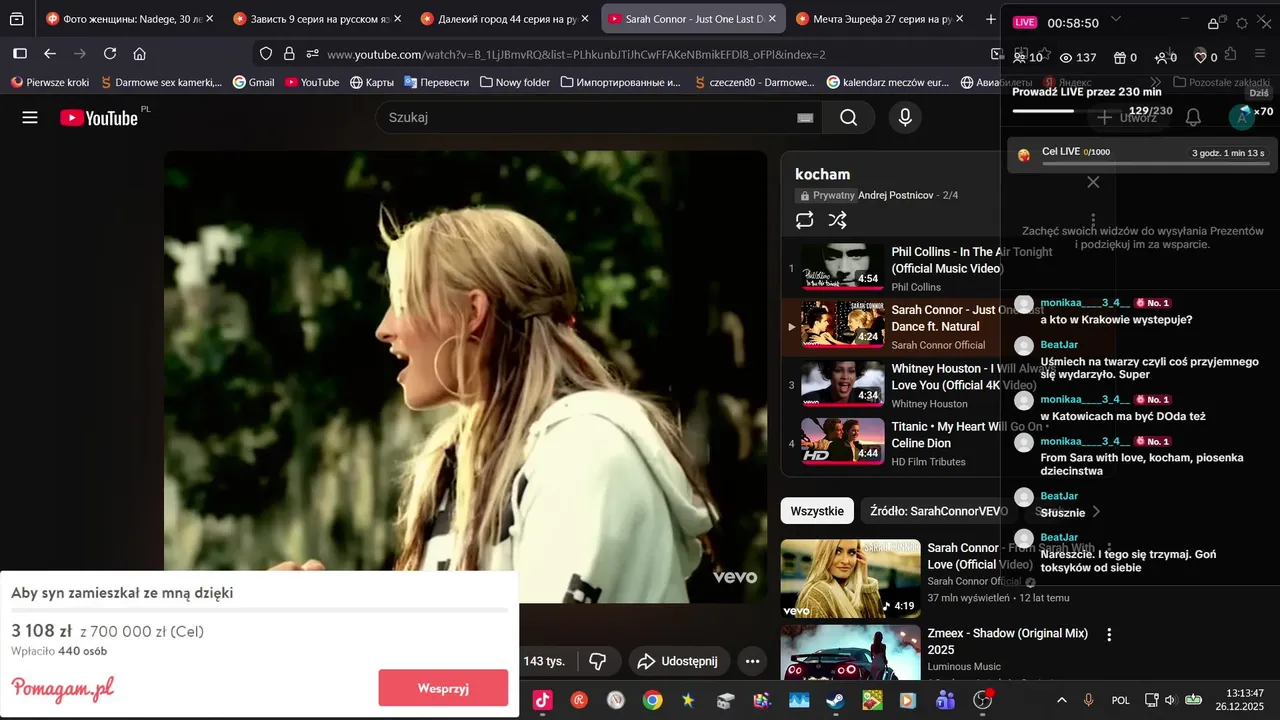This screenshot has height=720, width=1280.
Task: Click the site padlock security icon
Action: pyautogui.click(x=289, y=54)
